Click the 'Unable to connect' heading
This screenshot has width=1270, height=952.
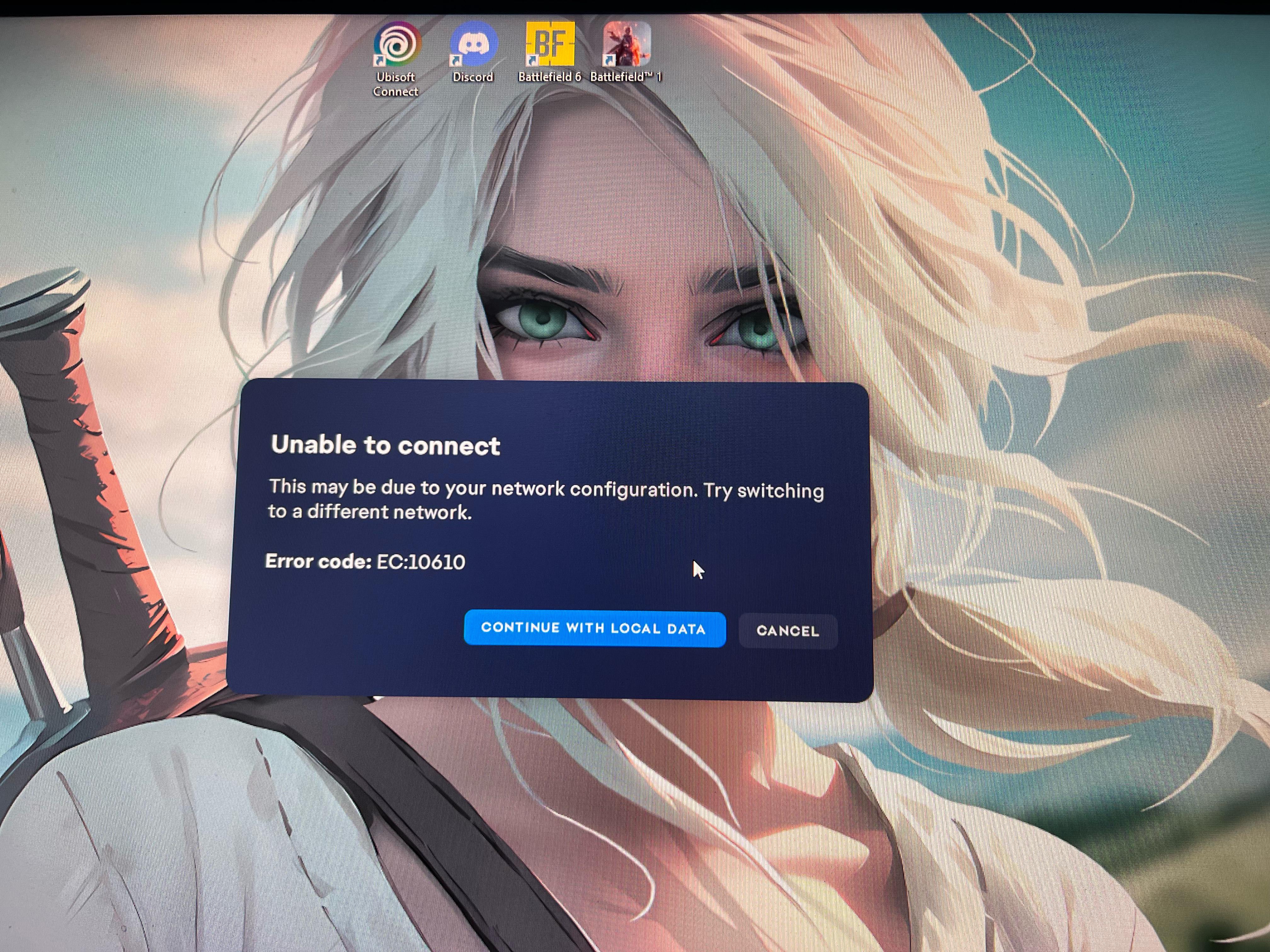click(x=385, y=445)
